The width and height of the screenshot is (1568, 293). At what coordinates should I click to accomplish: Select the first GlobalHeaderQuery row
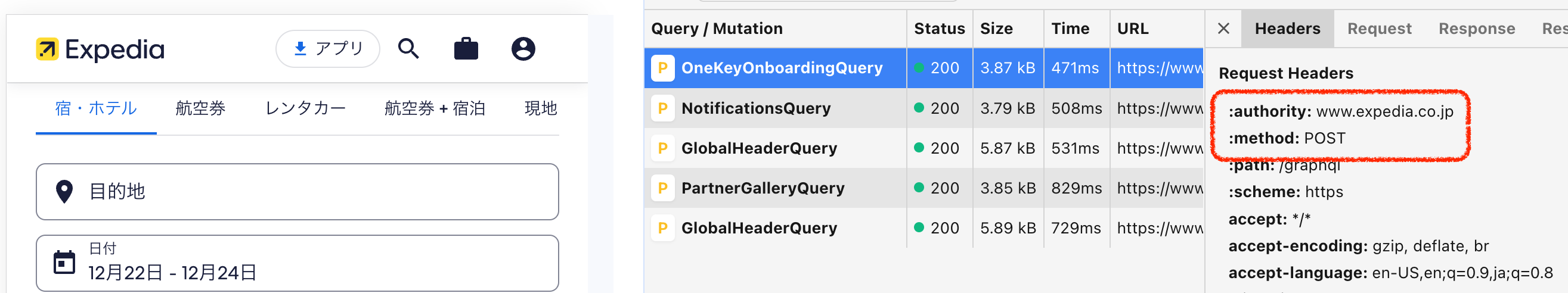point(924,148)
